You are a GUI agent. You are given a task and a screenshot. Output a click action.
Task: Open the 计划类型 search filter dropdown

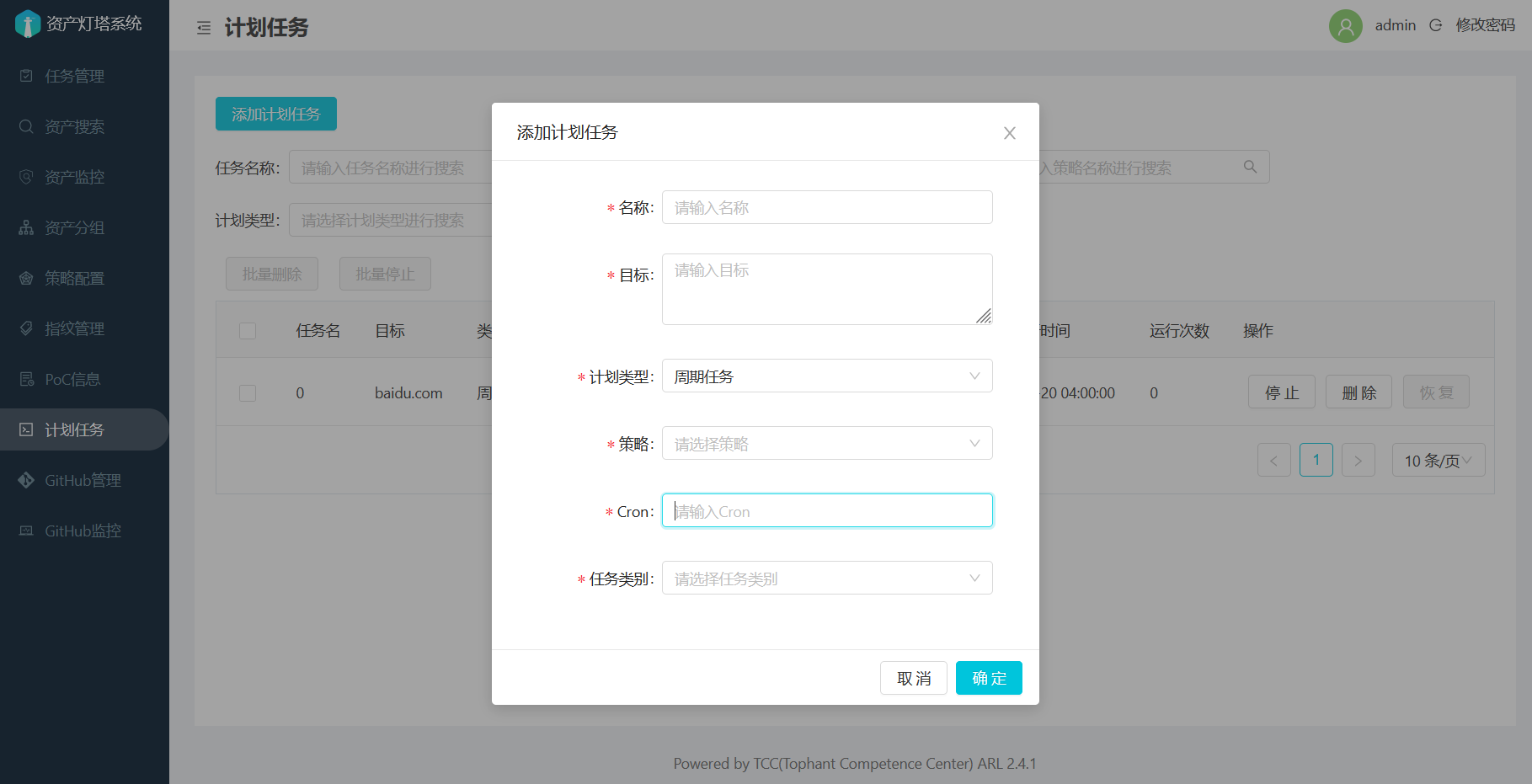click(391, 220)
